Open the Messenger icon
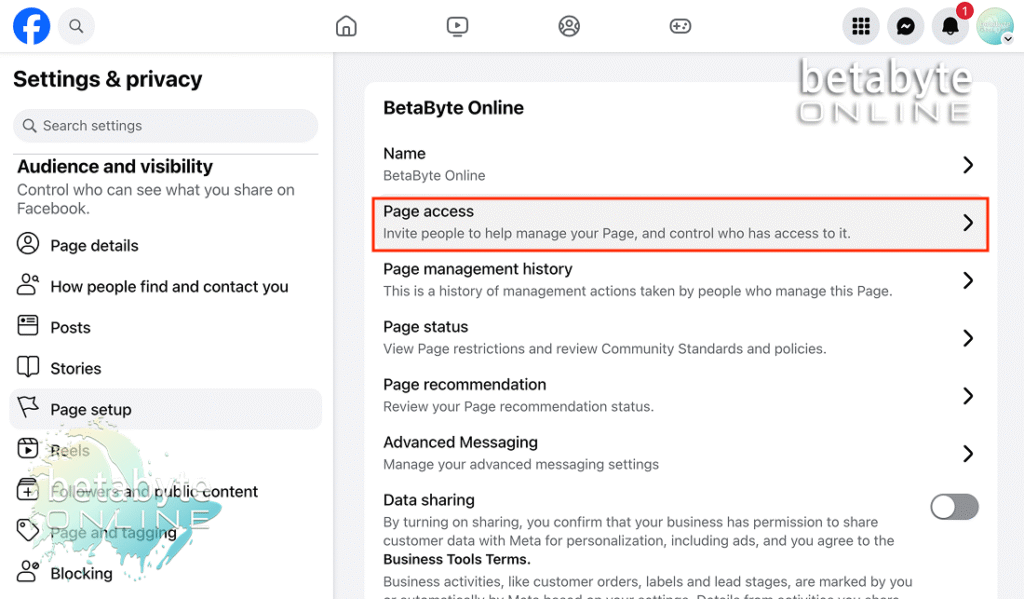 905,27
